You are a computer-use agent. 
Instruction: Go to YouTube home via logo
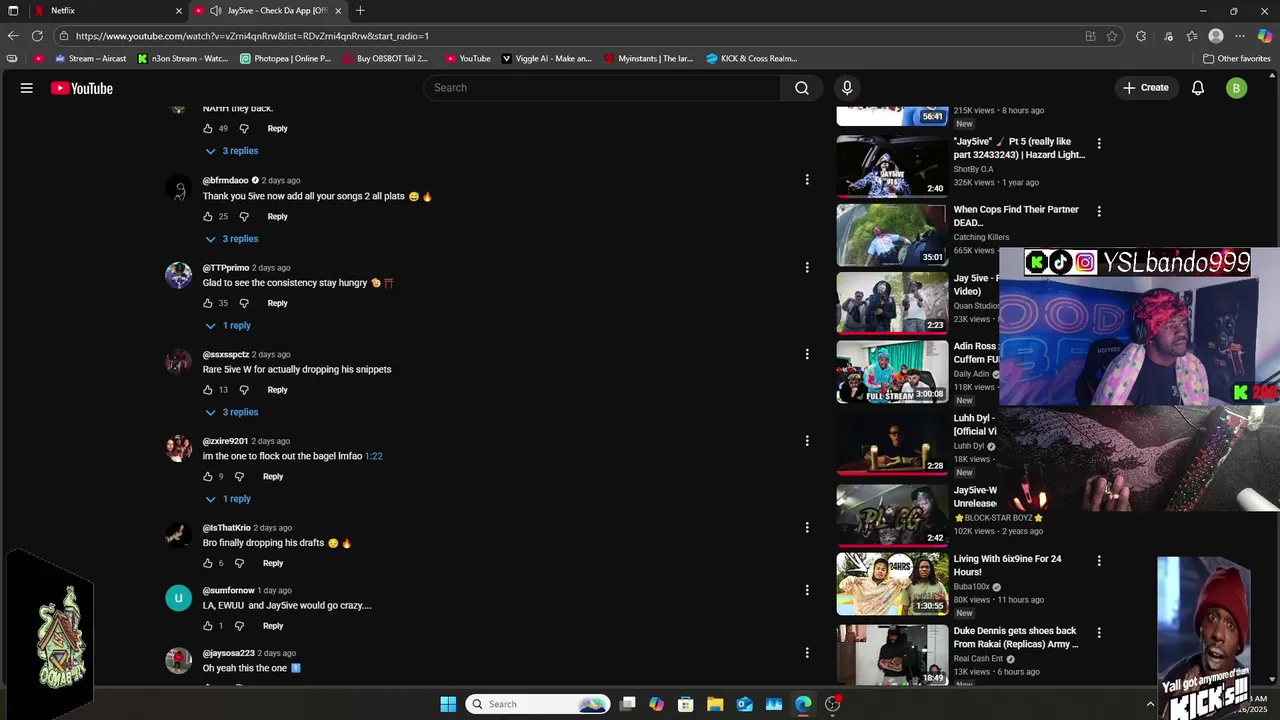81,88
